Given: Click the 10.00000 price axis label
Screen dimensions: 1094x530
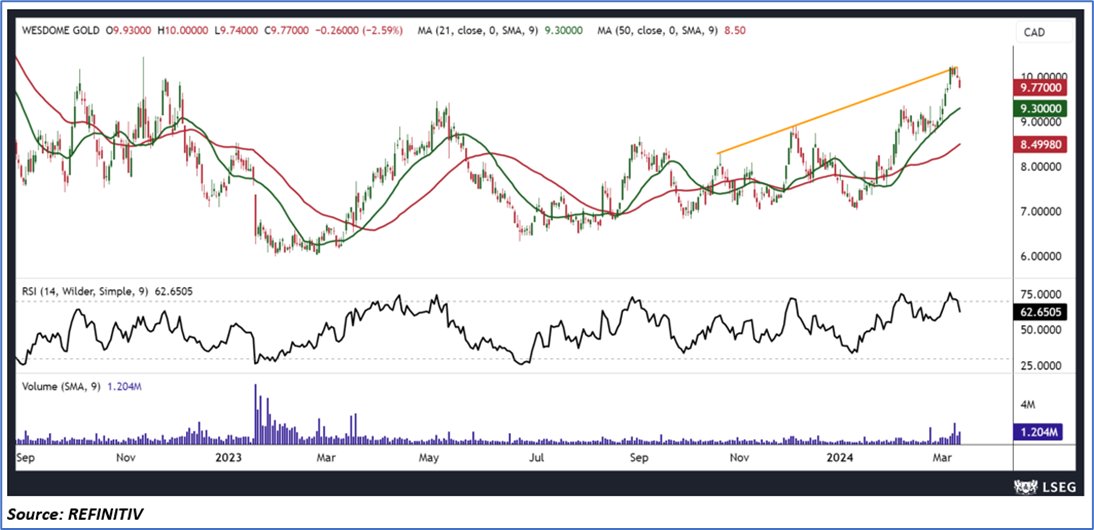Looking at the screenshot, I should coord(1042,76).
